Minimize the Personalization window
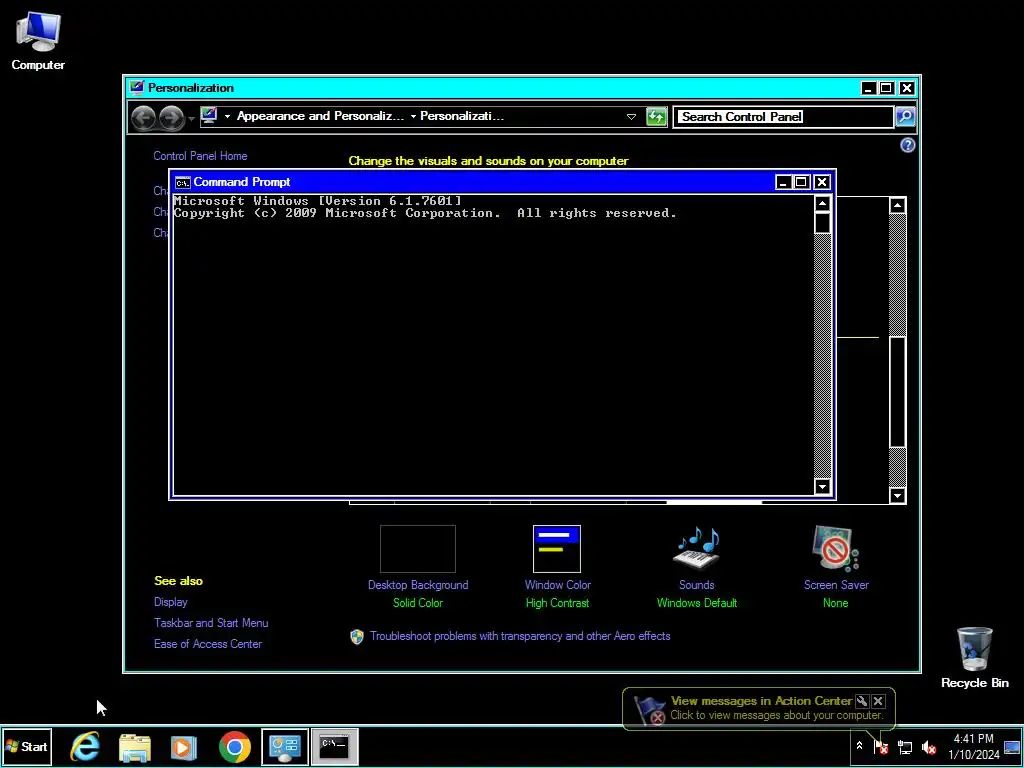The image size is (1024, 768). (x=868, y=88)
